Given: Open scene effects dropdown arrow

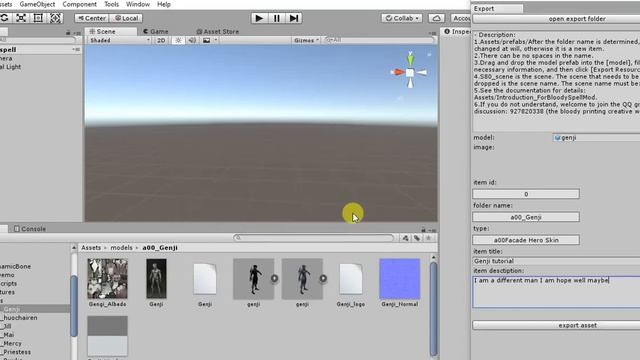Looking at the screenshot, I should tap(216, 40).
